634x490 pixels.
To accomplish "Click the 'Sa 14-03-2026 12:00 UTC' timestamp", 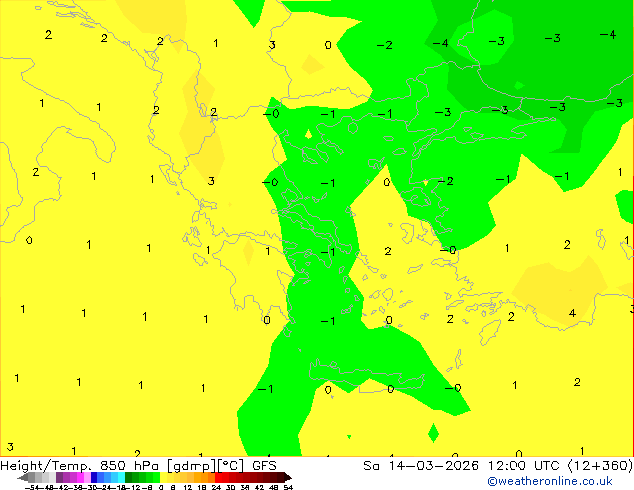I will pyautogui.click(x=464, y=466).
